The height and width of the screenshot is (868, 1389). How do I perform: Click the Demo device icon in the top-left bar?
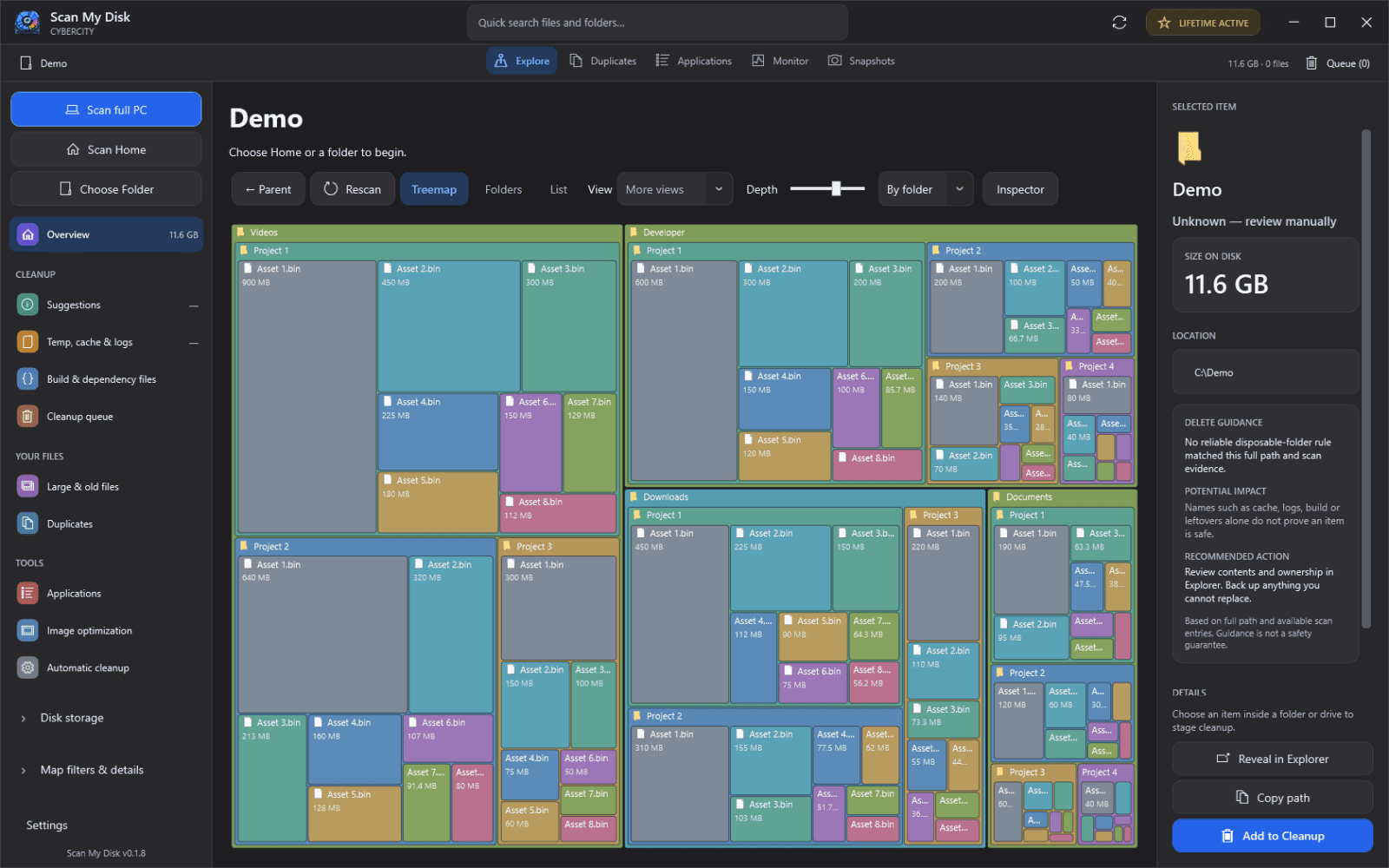[26, 63]
